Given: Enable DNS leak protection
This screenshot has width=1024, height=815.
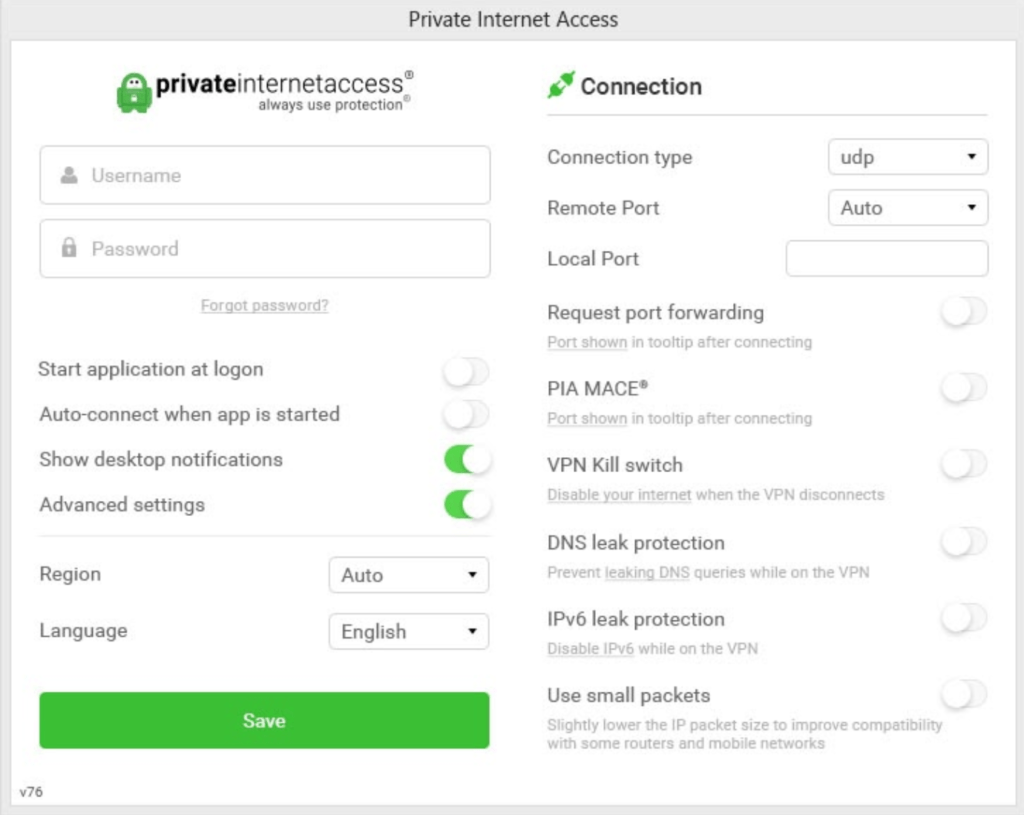Looking at the screenshot, I should pos(963,542).
